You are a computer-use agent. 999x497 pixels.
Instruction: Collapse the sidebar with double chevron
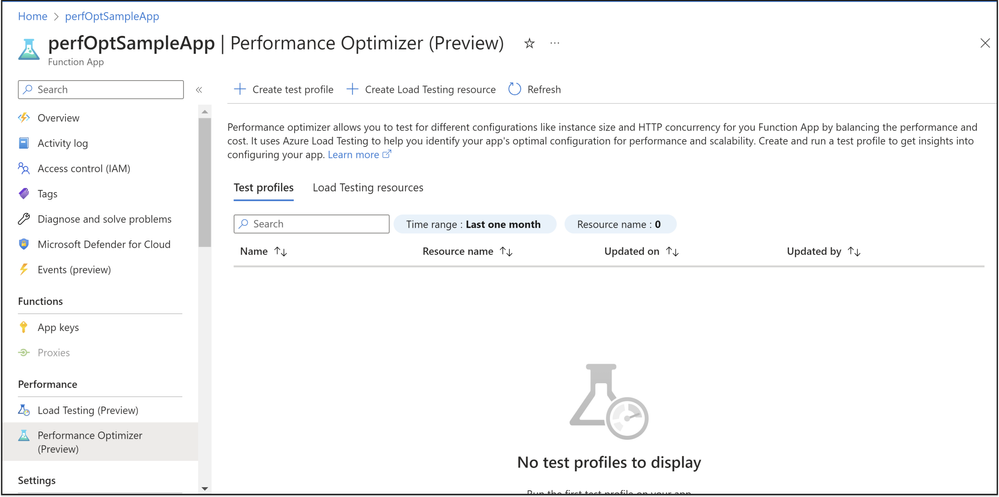click(199, 90)
